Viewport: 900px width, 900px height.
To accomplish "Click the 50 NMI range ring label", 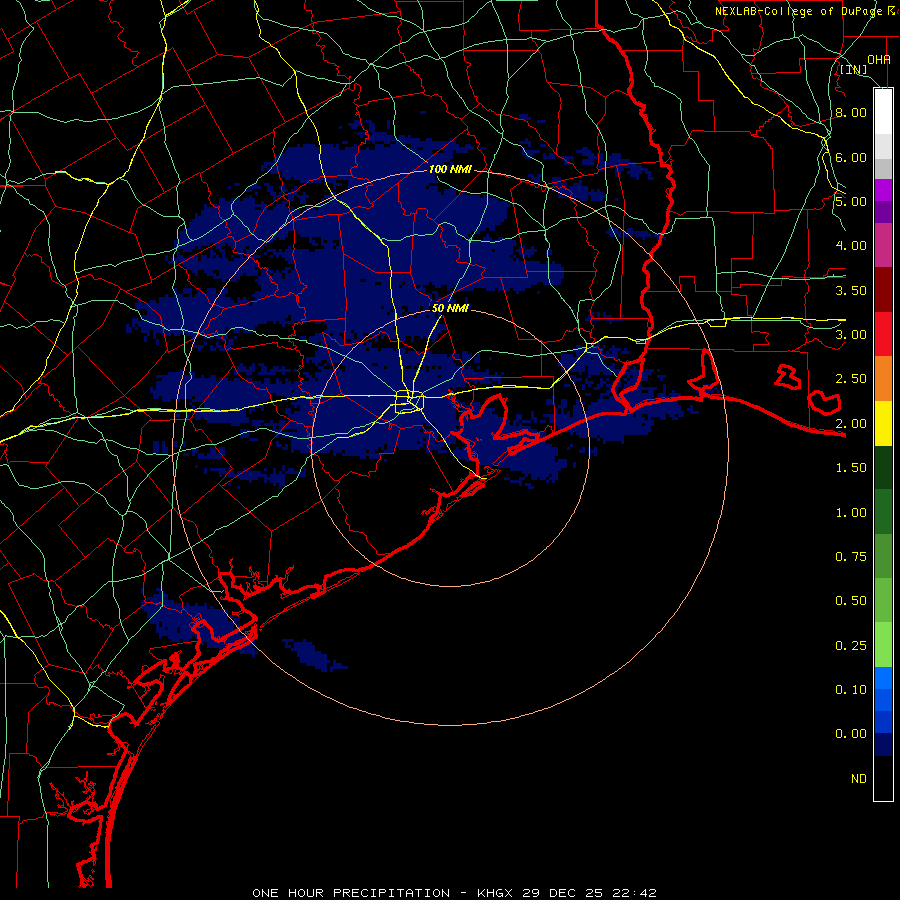I will pos(450,308).
